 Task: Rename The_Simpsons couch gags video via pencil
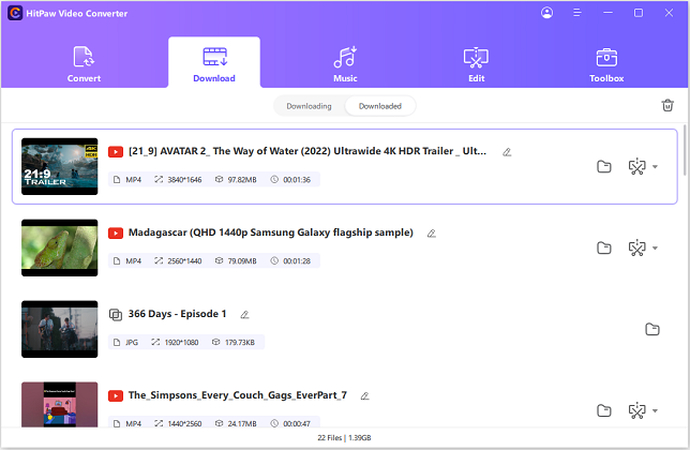(365, 396)
